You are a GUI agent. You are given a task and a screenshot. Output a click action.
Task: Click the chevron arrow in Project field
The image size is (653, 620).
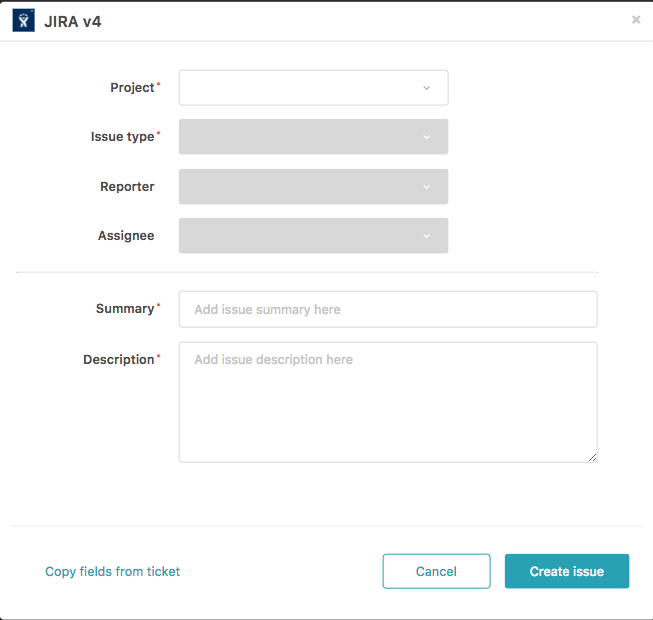tap(426, 88)
